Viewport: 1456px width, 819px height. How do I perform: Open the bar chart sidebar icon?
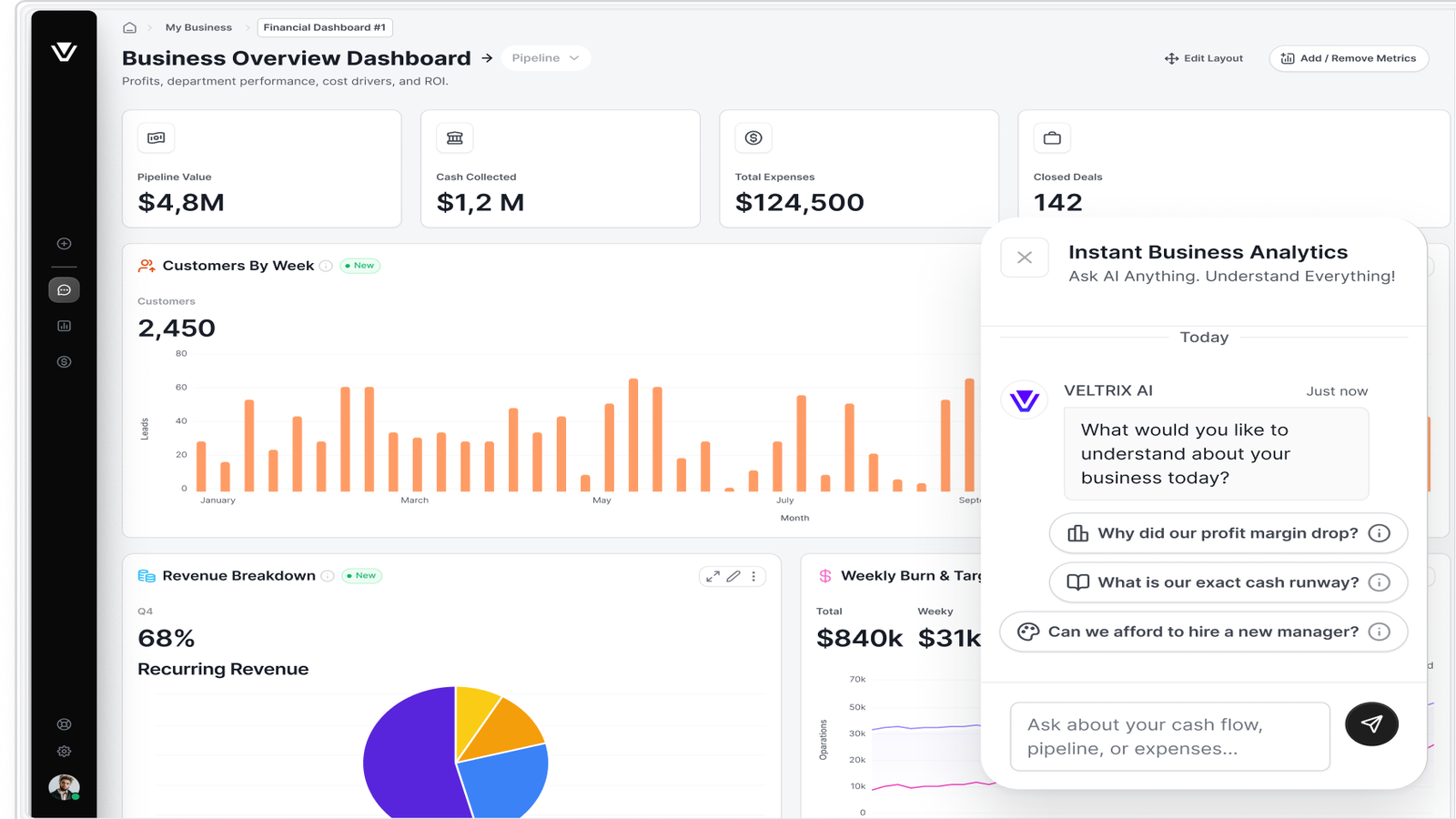coord(64,326)
